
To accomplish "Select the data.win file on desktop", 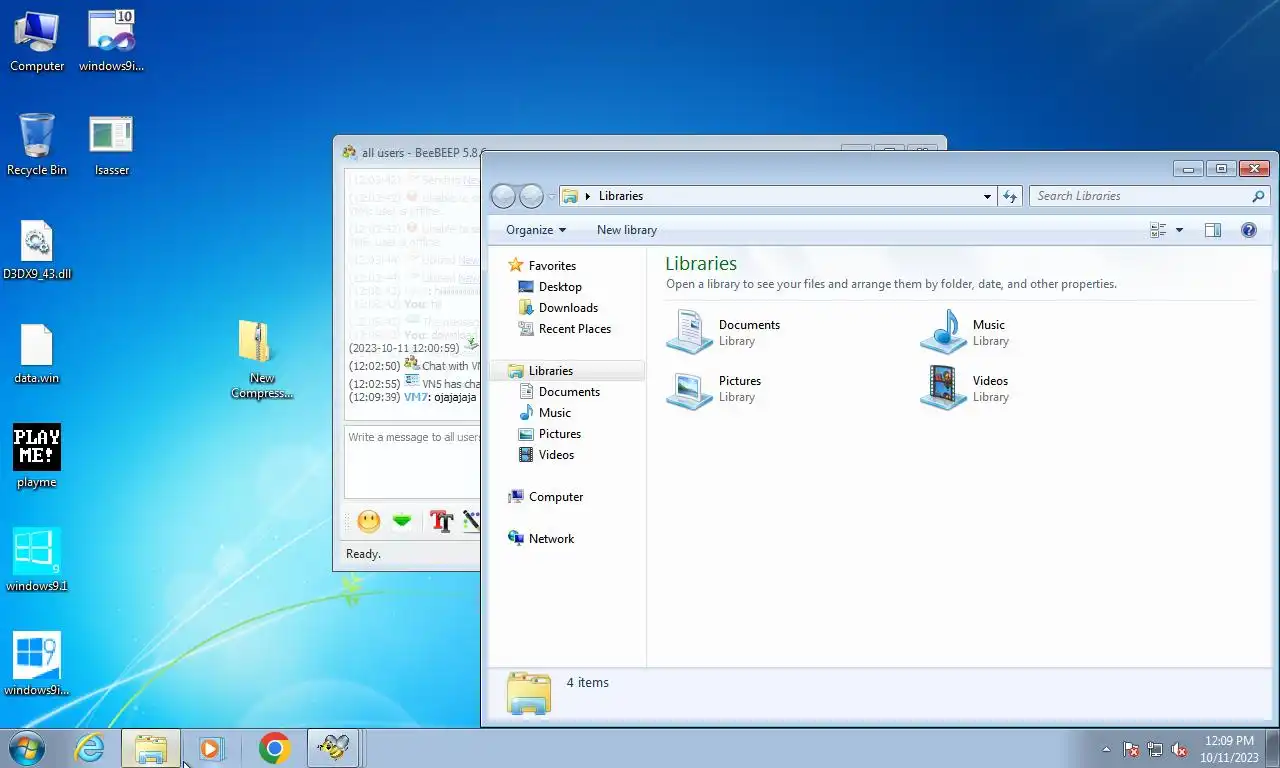I will coord(37,354).
